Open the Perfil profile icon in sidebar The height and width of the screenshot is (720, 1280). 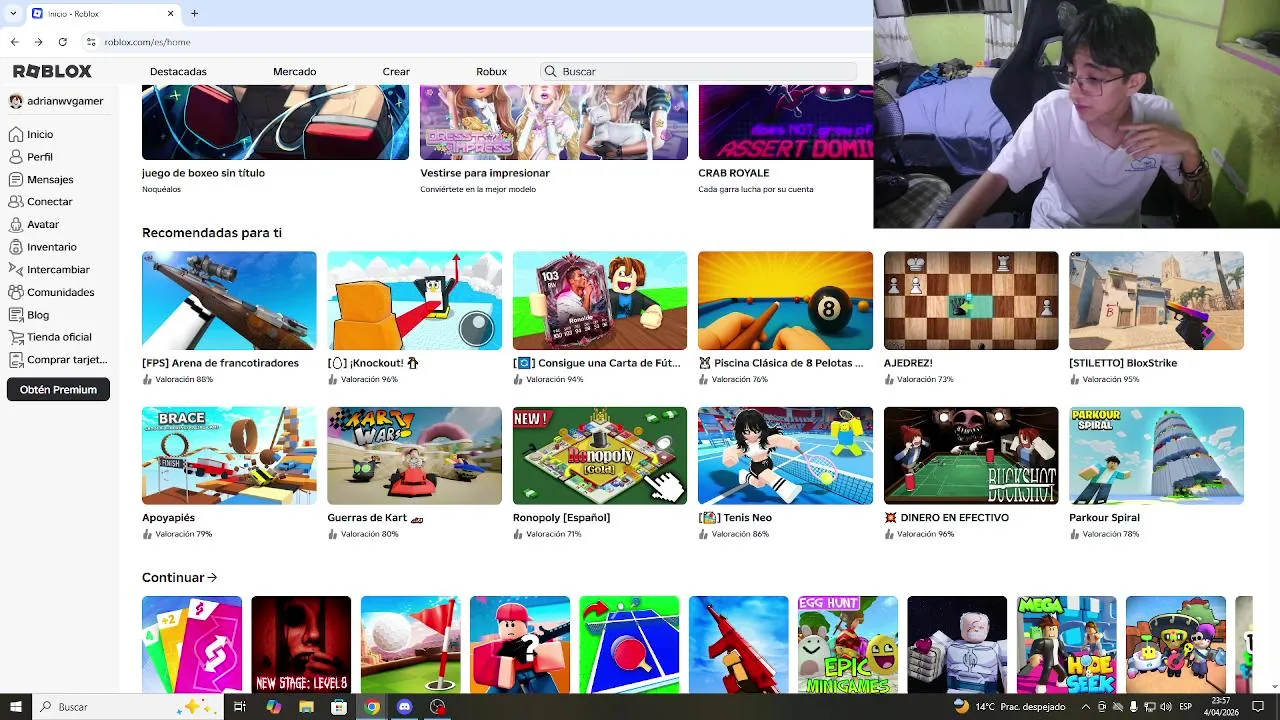16,157
